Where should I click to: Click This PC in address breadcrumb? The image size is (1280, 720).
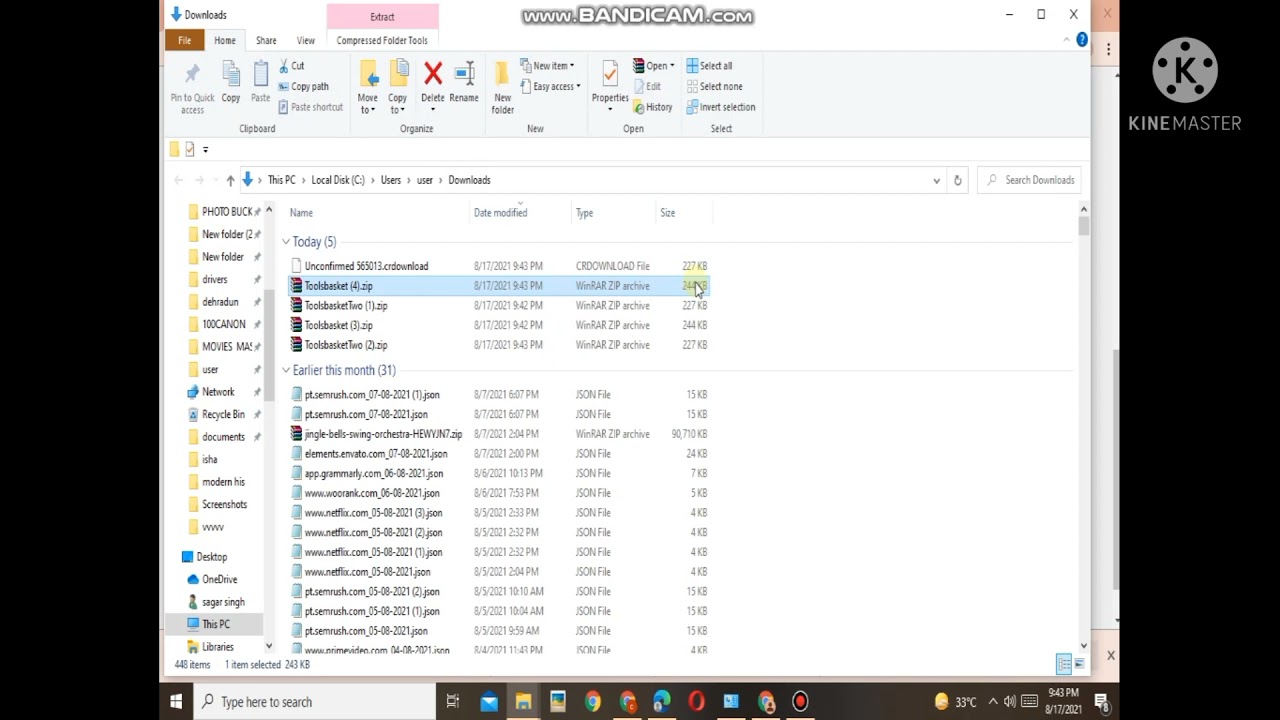(282, 180)
